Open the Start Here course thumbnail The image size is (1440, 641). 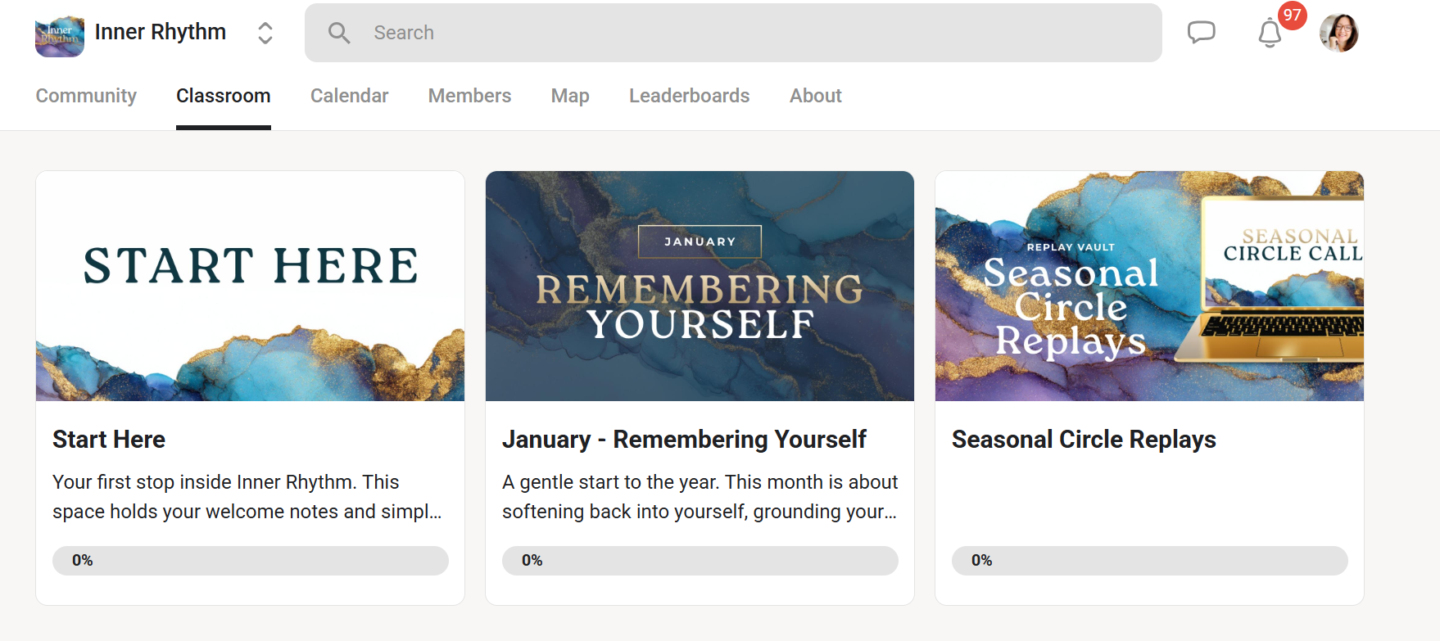pos(250,286)
